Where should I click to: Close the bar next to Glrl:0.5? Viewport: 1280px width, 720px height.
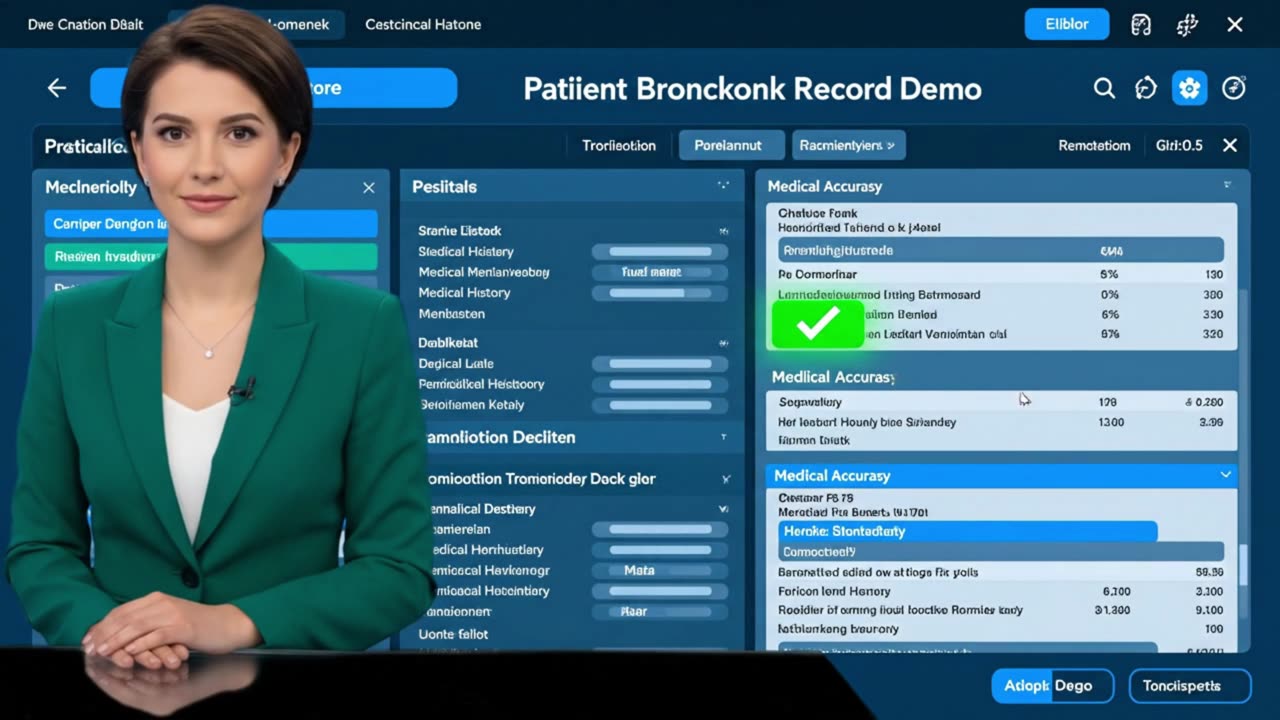(1230, 145)
